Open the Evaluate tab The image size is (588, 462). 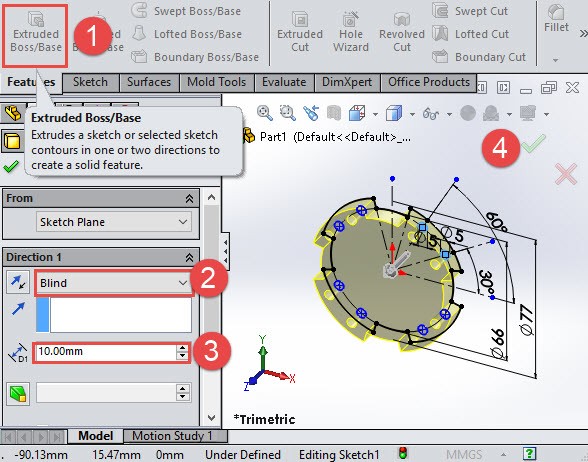(x=284, y=82)
